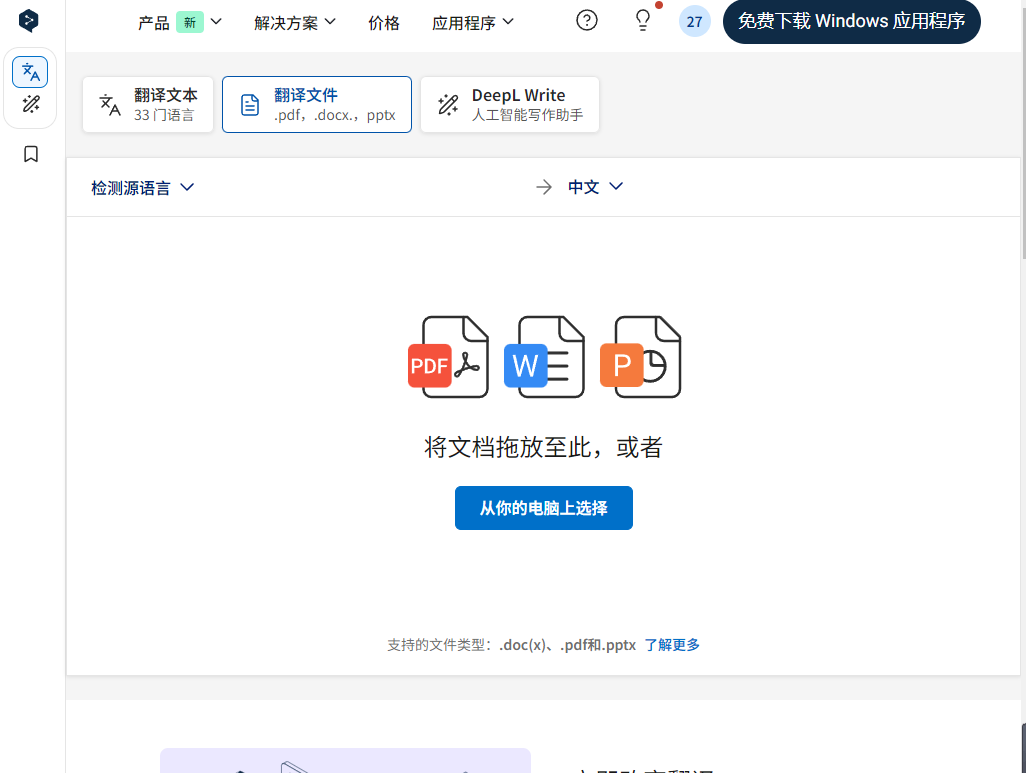This screenshot has width=1026, height=773.
Task: Open the 检测源语言 source language dropdown
Action: click(143, 188)
